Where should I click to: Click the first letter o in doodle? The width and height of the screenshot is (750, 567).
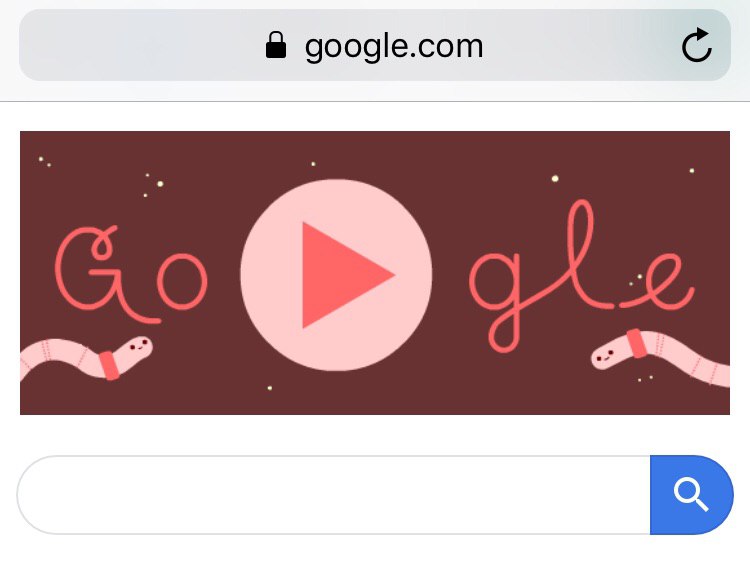pos(182,281)
